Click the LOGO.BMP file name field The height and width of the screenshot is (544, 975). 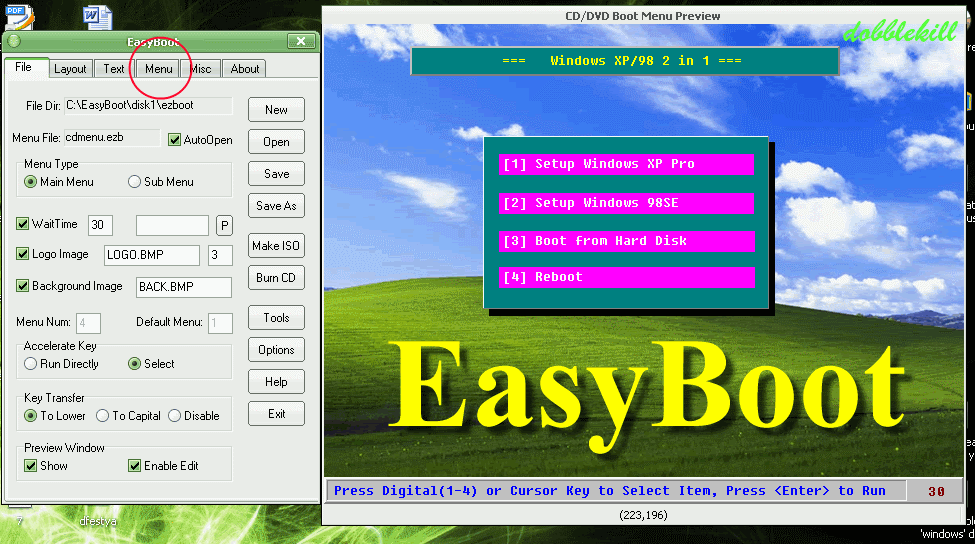[x=152, y=255]
